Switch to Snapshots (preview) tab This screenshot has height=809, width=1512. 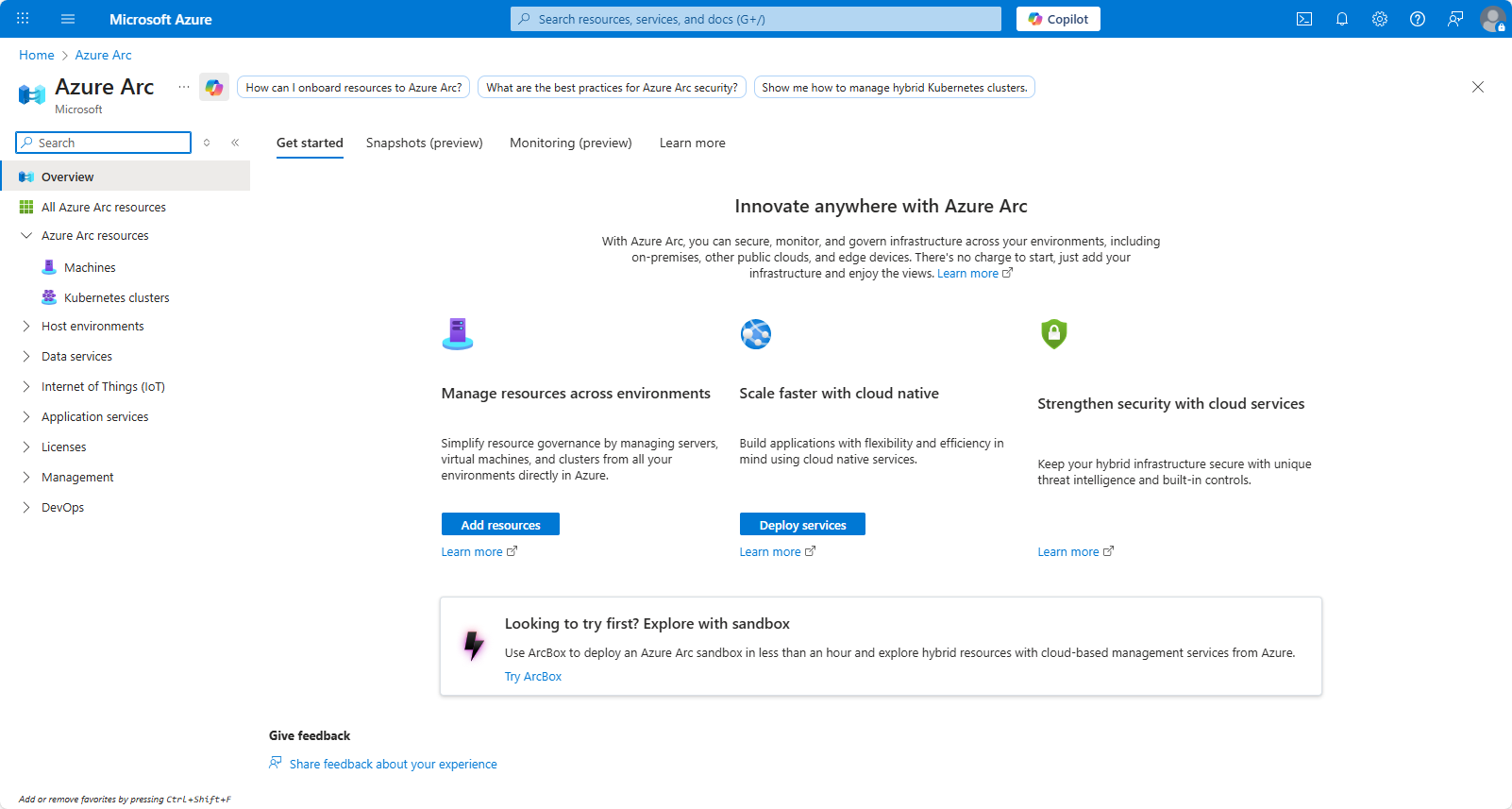point(424,143)
